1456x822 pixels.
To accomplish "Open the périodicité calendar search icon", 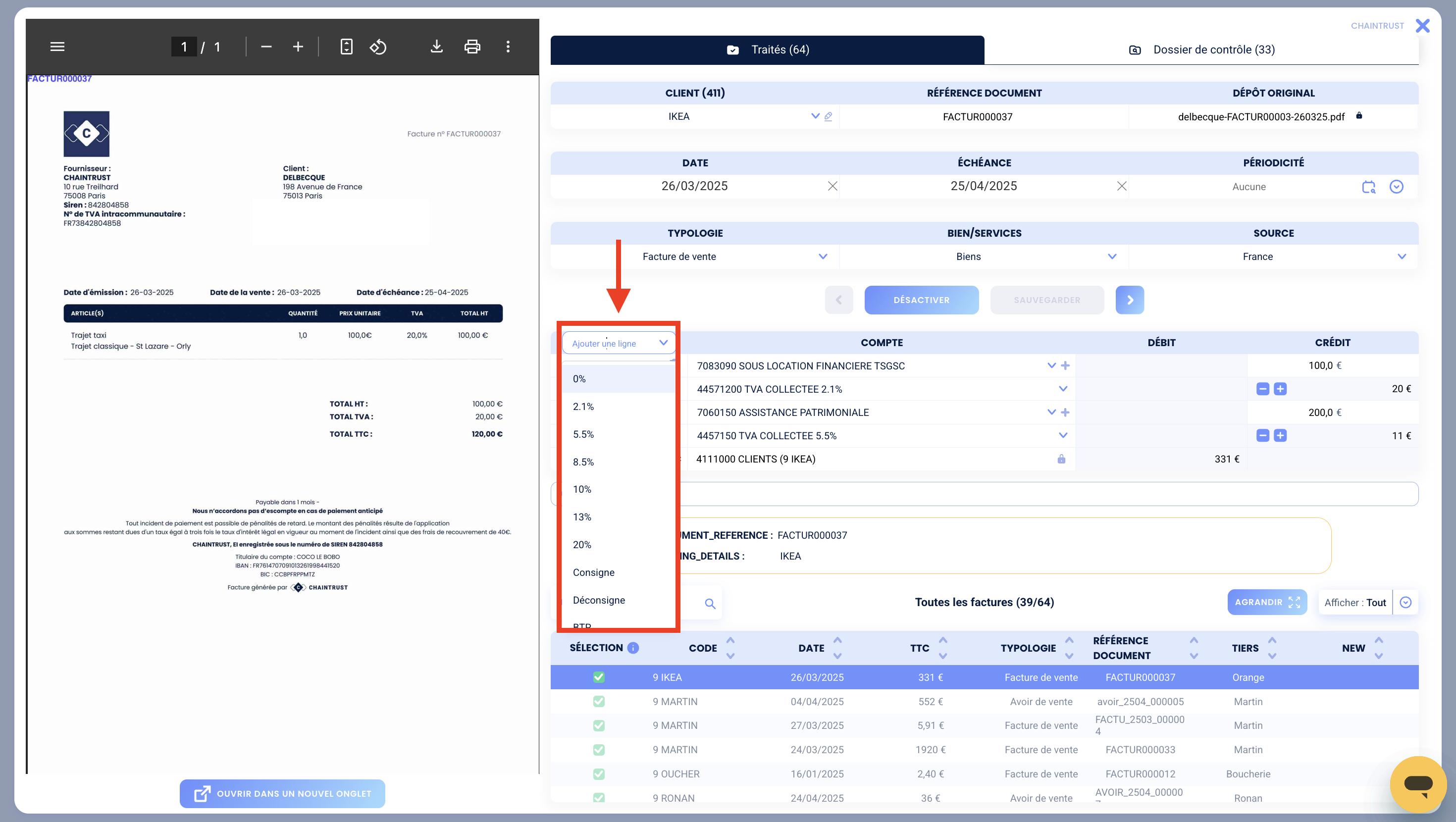I will tap(1368, 187).
